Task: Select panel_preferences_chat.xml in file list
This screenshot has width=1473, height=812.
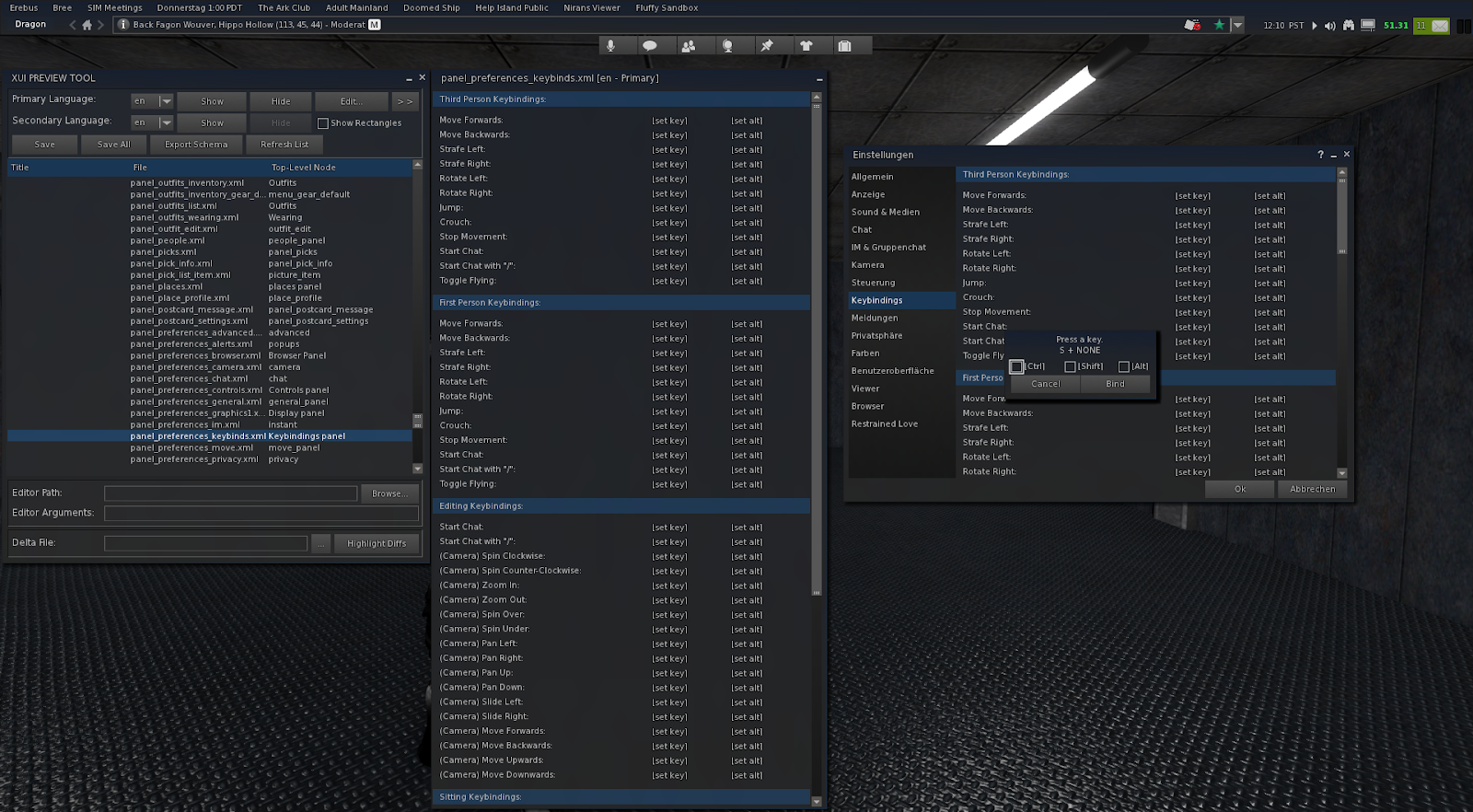Action: 209,378
